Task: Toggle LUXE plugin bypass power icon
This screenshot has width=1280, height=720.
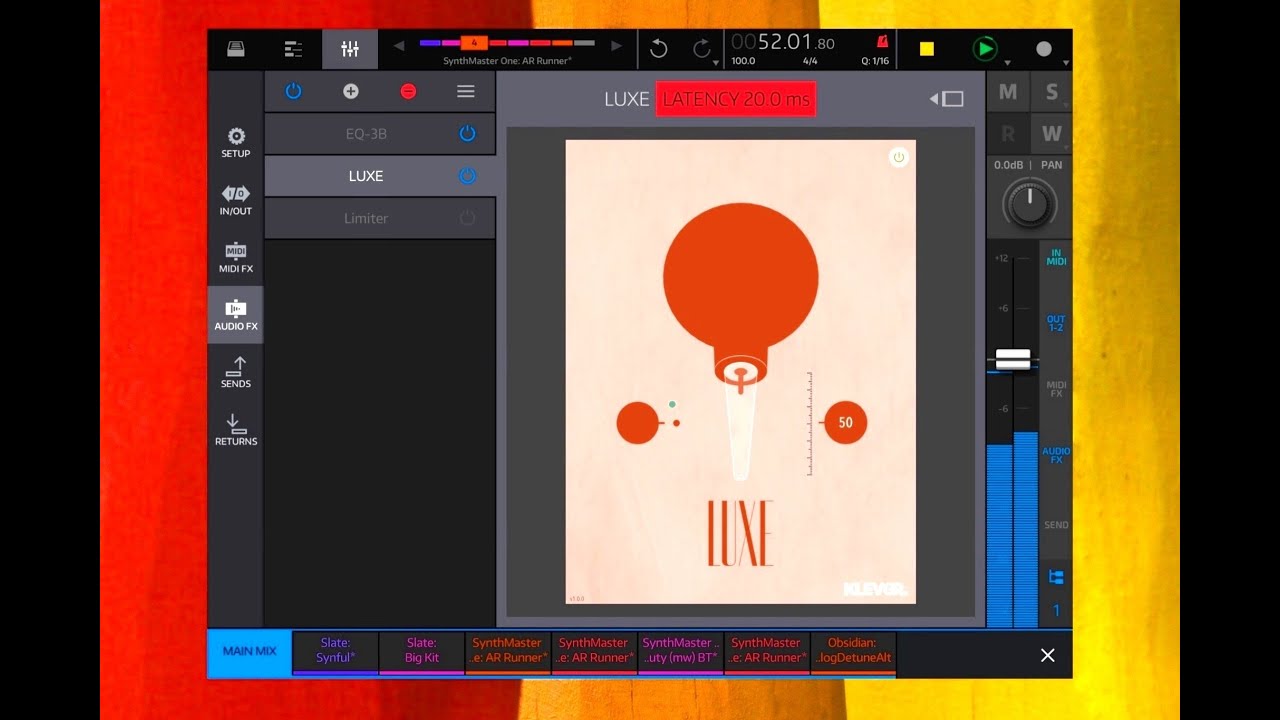Action: point(898,157)
